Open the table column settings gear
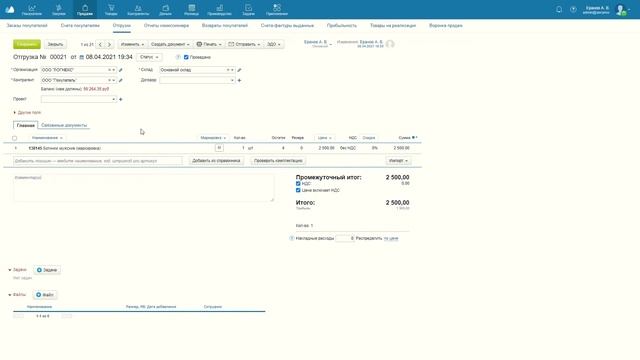The image size is (640, 360). (414, 138)
